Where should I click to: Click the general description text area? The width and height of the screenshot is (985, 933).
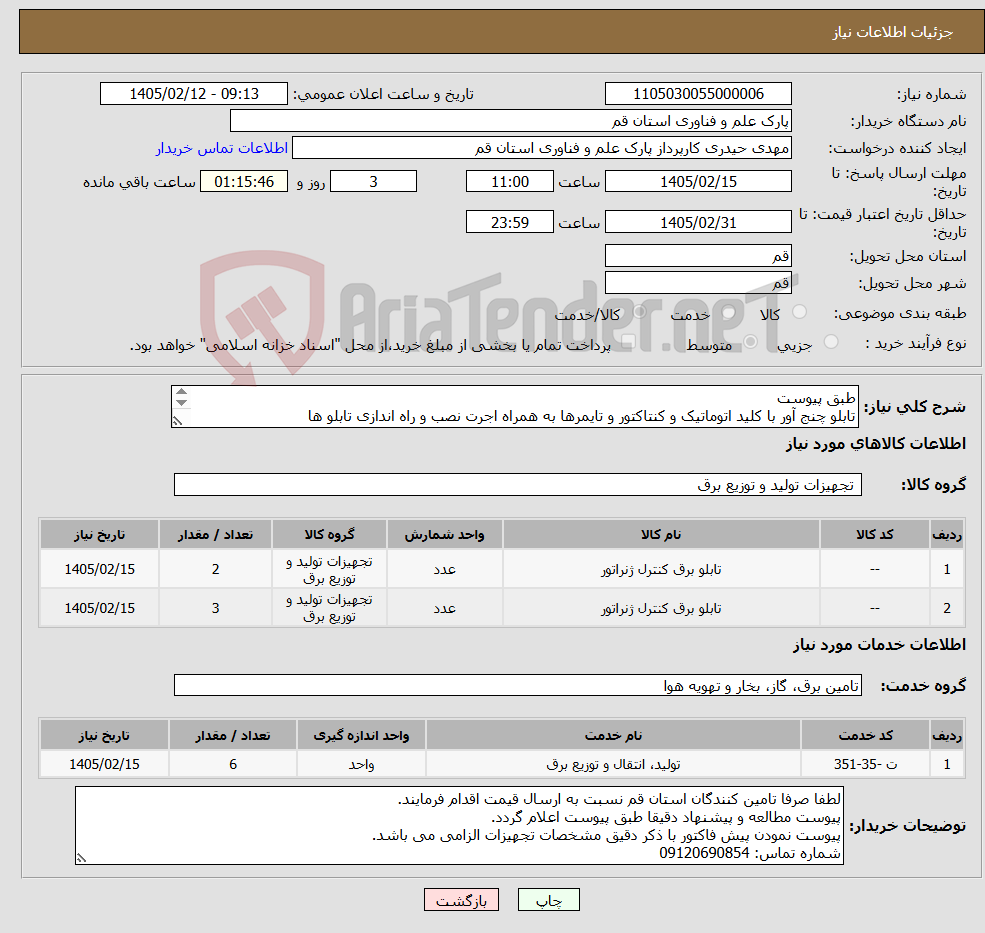(514, 406)
